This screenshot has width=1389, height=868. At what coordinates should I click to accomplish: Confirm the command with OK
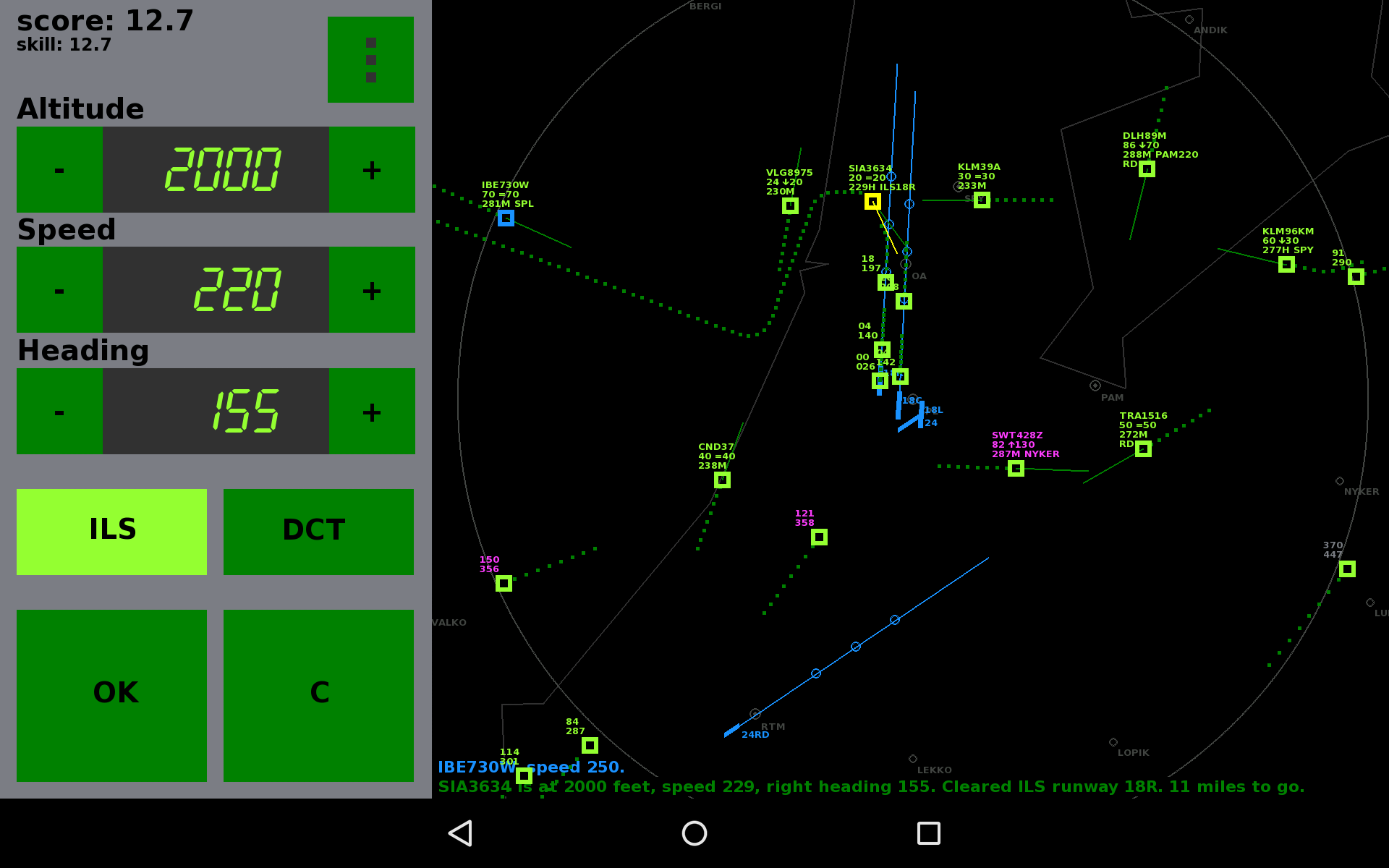pyautogui.click(x=111, y=696)
